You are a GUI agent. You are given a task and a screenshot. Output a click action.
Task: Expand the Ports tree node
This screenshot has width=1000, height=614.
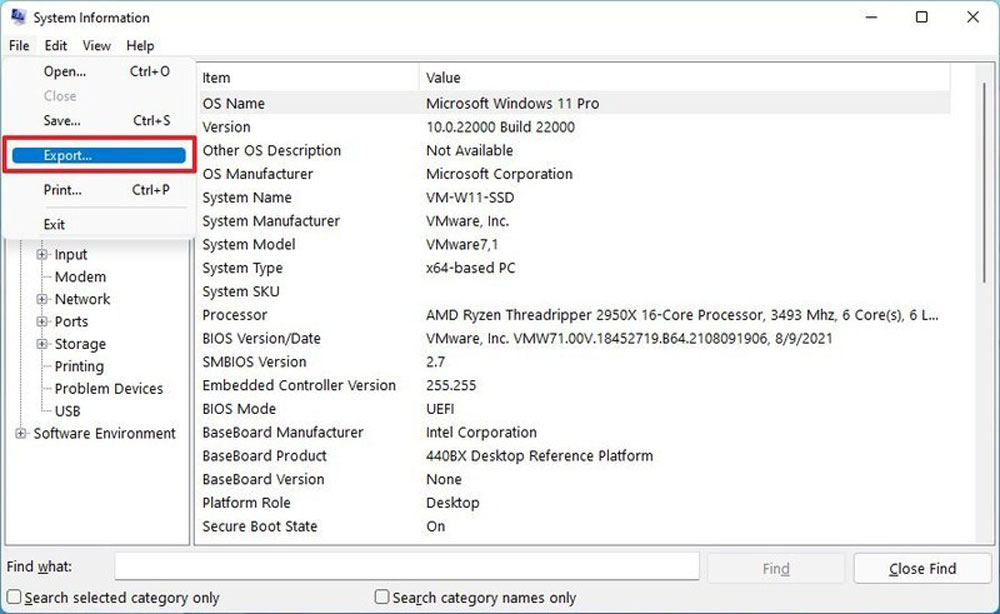coord(42,321)
